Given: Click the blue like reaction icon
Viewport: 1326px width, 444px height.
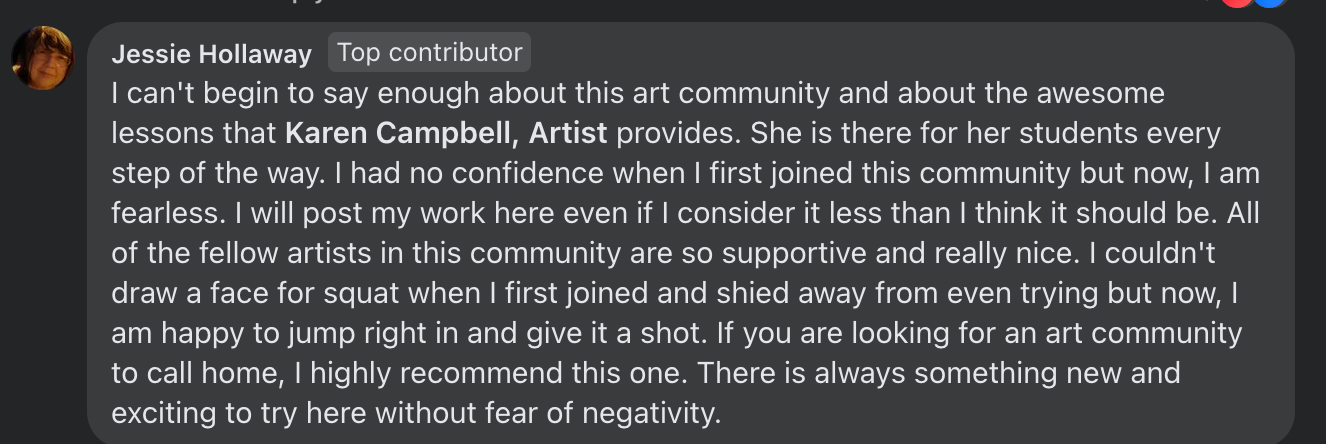Looking at the screenshot, I should (x=1270, y=3).
